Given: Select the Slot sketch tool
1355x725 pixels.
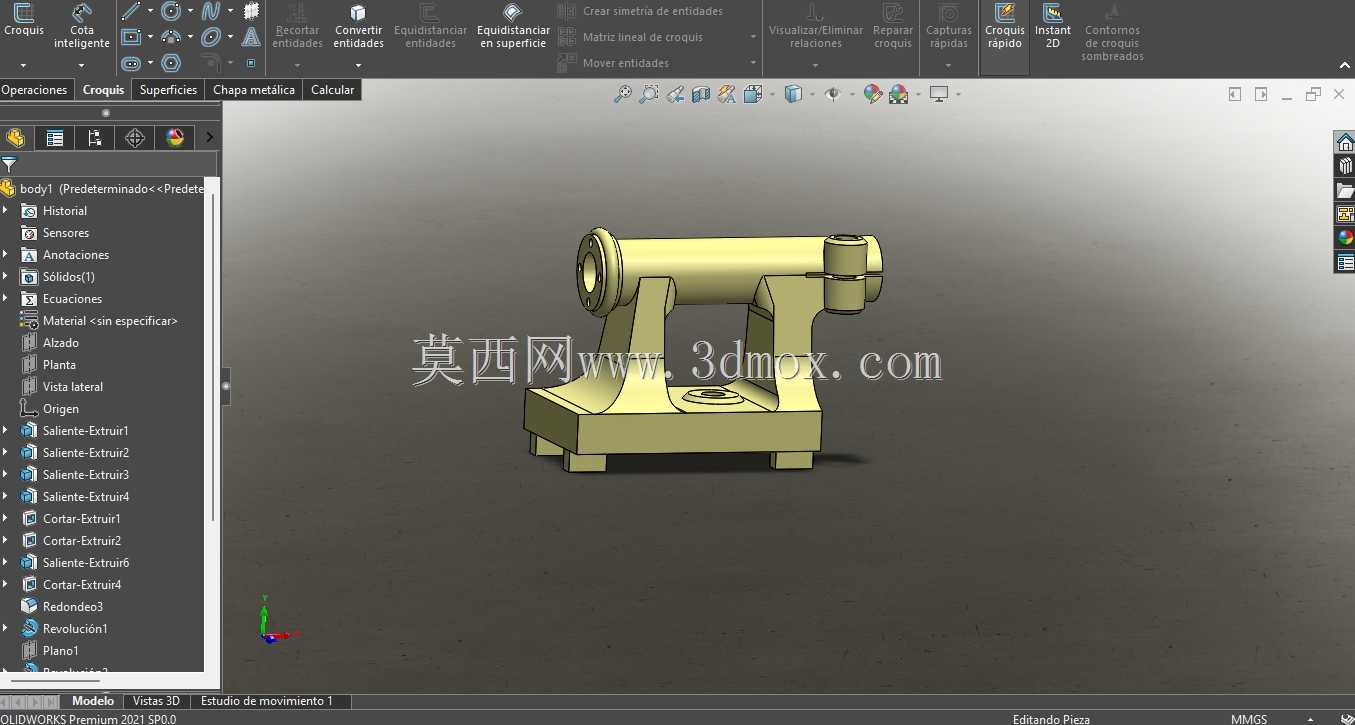Looking at the screenshot, I should [x=131, y=63].
